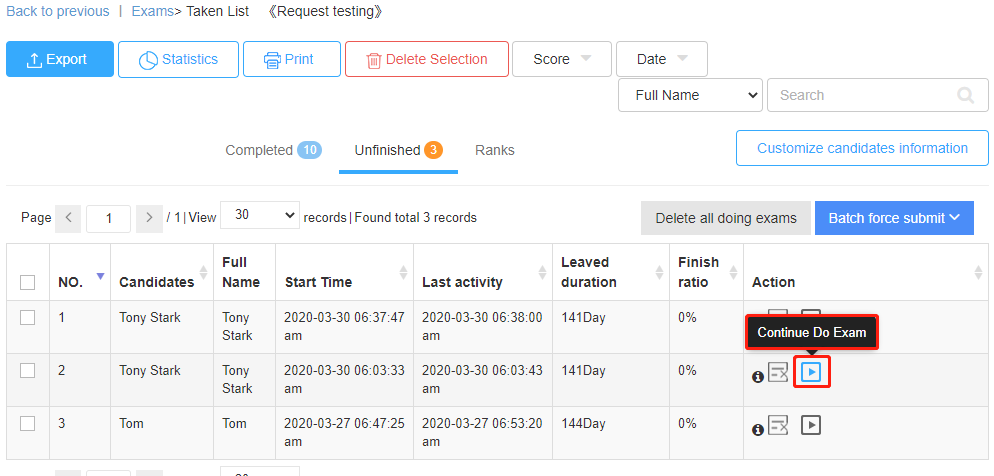This screenshot has width=994, height=476.
Task: Click the Export button
Action: [x=60, y=59]
